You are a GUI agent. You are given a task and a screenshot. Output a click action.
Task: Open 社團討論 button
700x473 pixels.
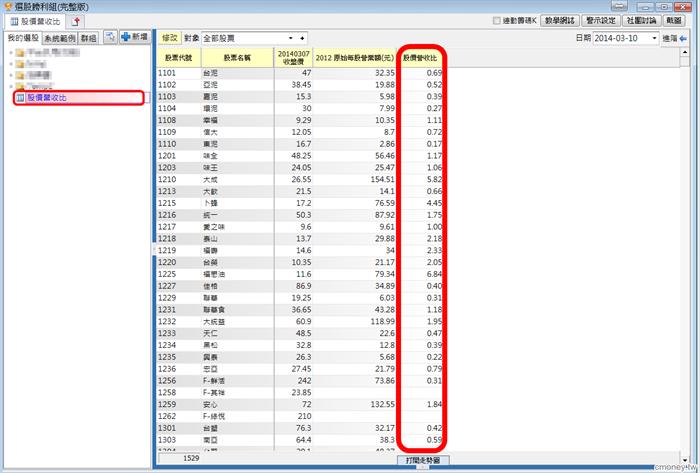click(642, 21)
